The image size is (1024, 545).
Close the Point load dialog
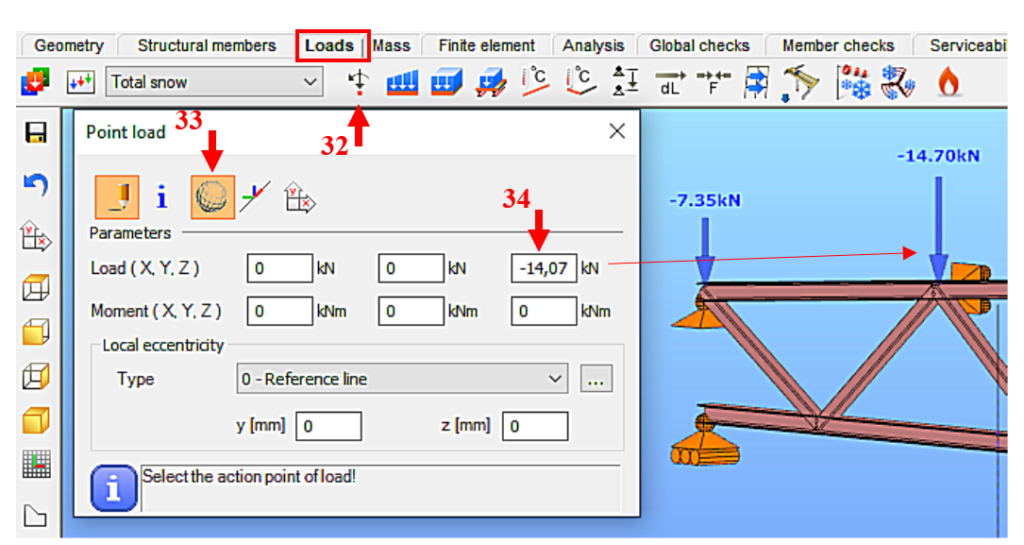click(x=617, y=131)
